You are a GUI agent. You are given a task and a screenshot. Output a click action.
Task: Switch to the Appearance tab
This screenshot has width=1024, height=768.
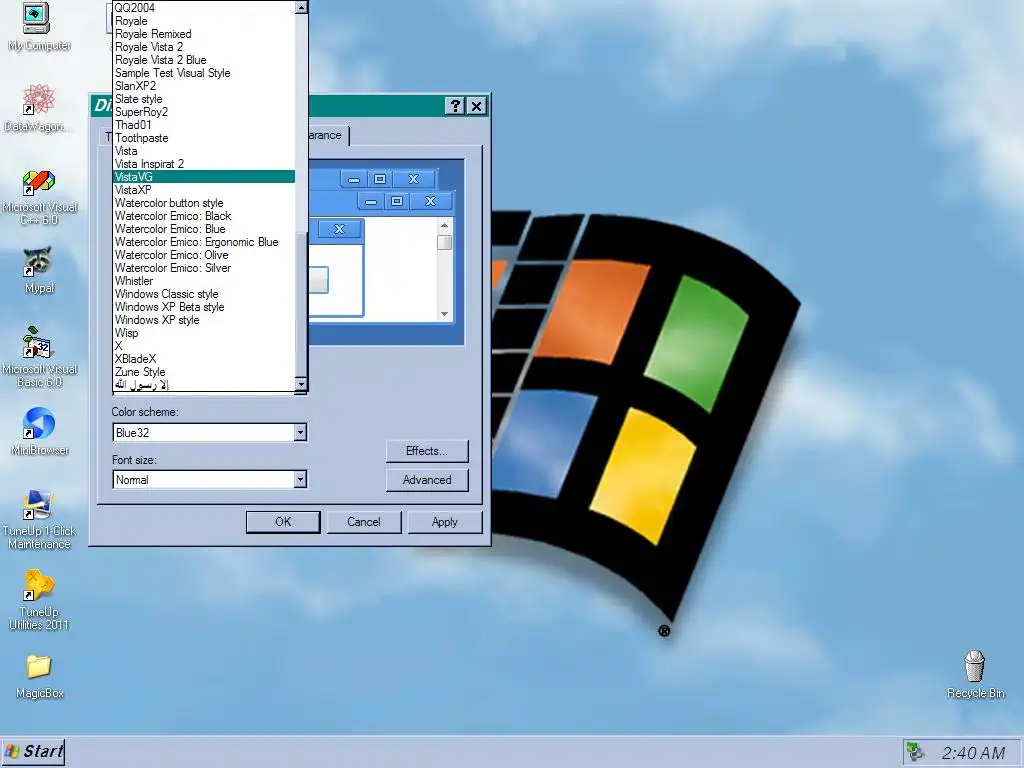(328, 135)
